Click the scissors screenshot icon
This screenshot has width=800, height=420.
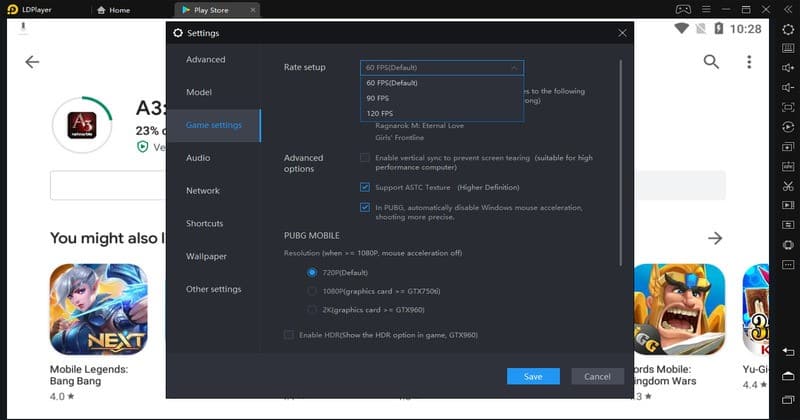point(788,186)
